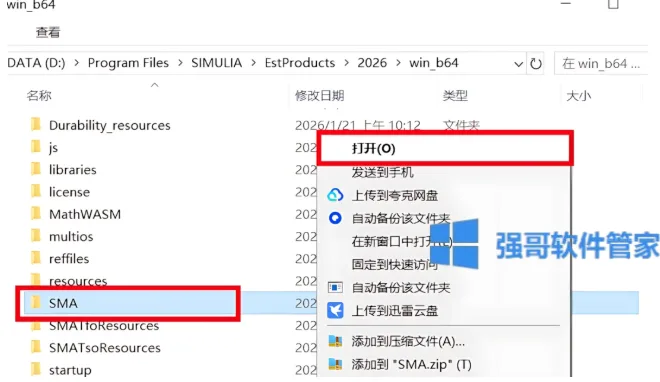Click the multios folder icon
Image resolution: width=660 pixels, height=382 pixels.
[x=36, y=236]
